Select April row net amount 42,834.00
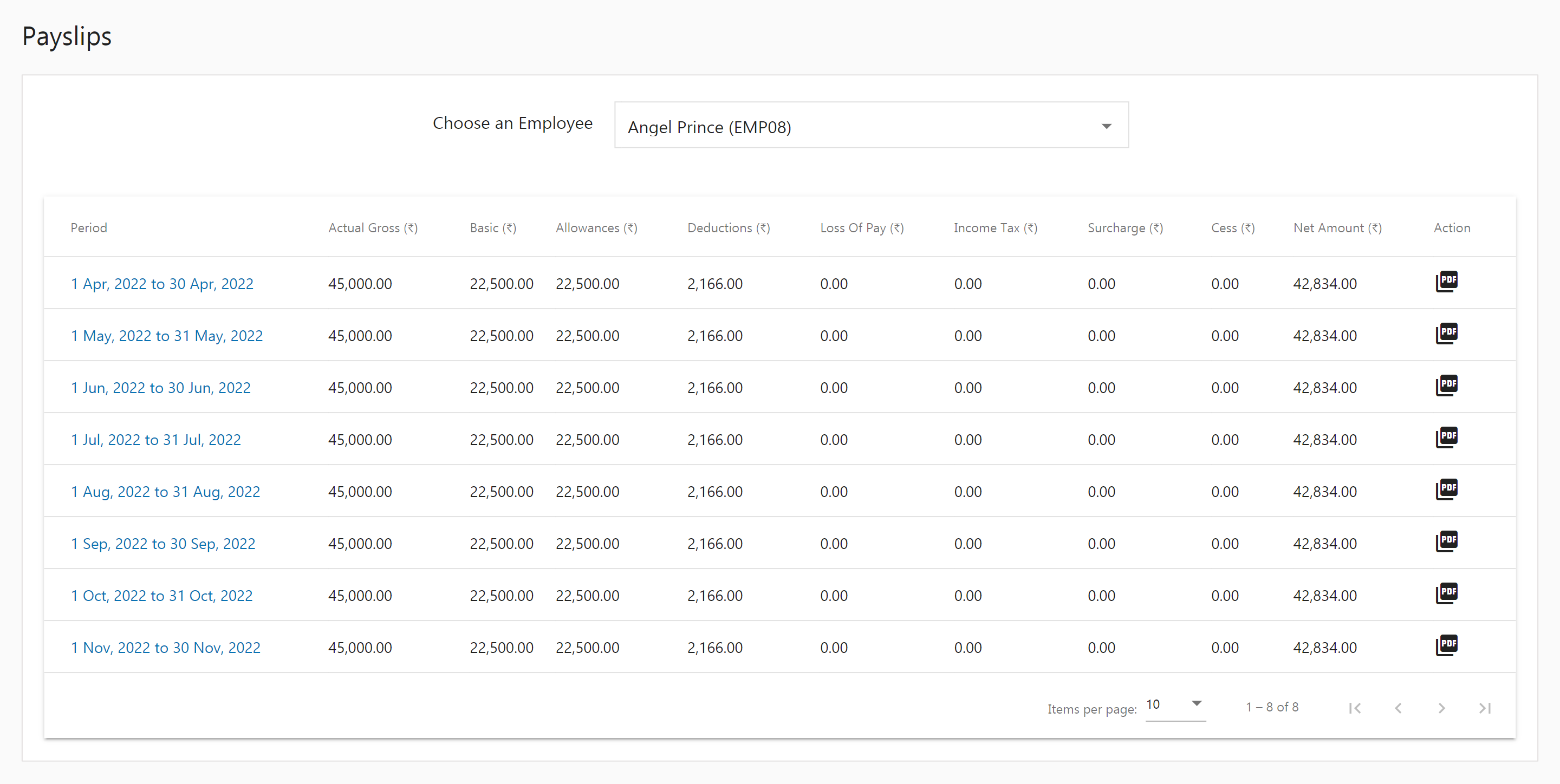This screenshot has width=1560, height=784. pyautogui.click(x=1325, y=284)
